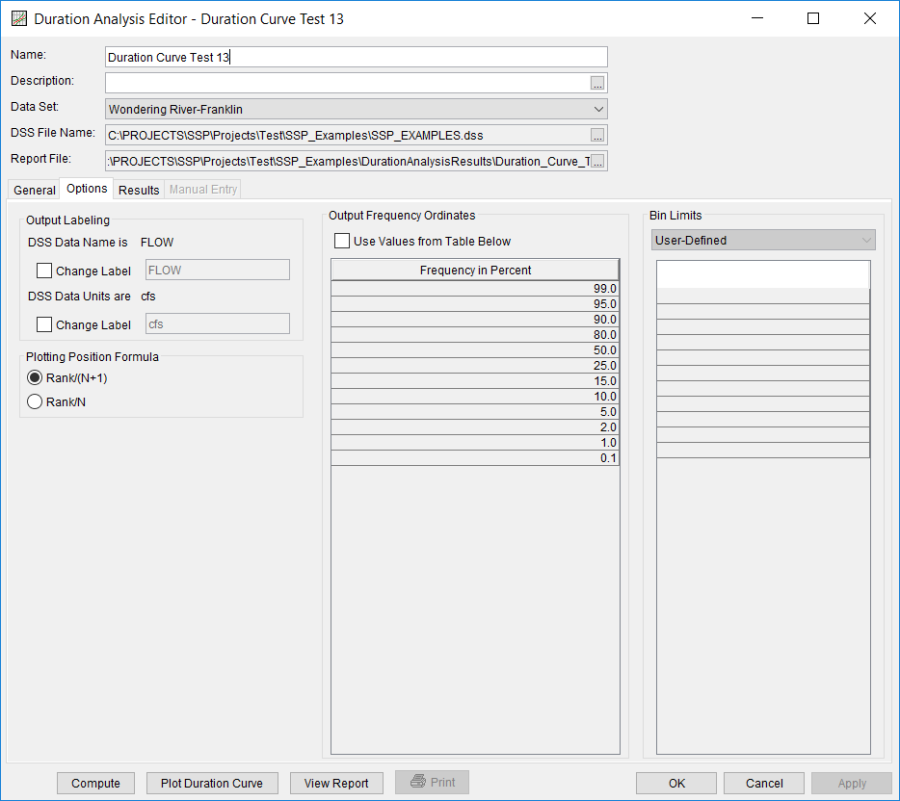
Task: Click the FLOW label text field
Action: [x=218, y=270]
